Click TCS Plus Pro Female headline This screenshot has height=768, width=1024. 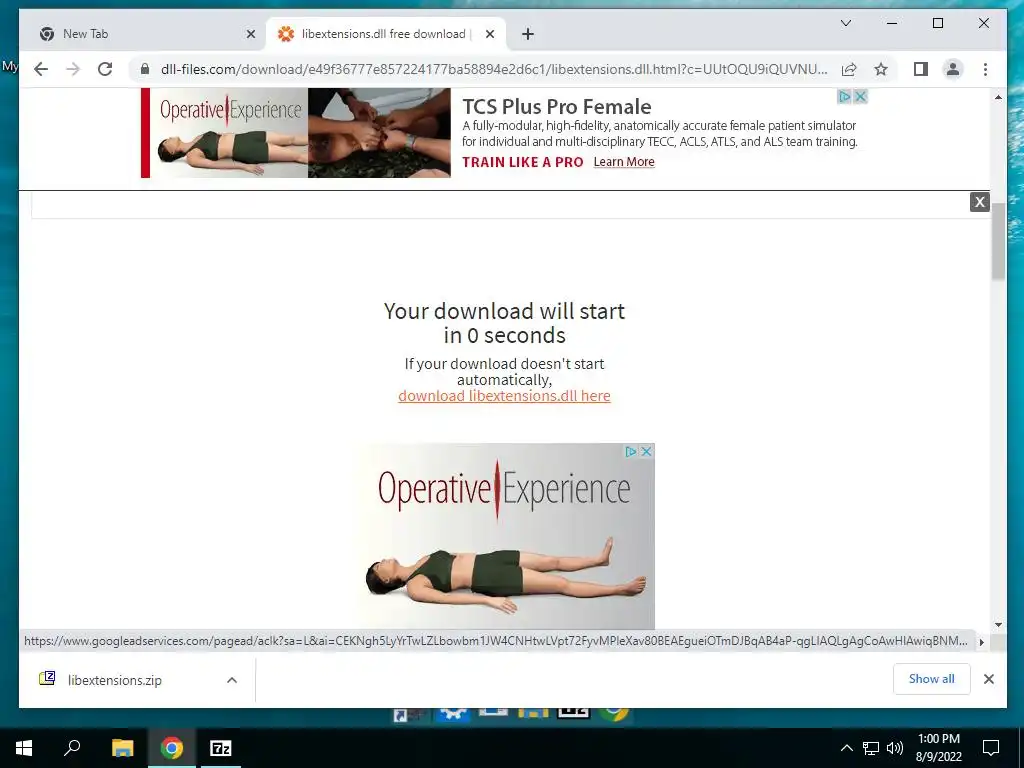(556, 106)
